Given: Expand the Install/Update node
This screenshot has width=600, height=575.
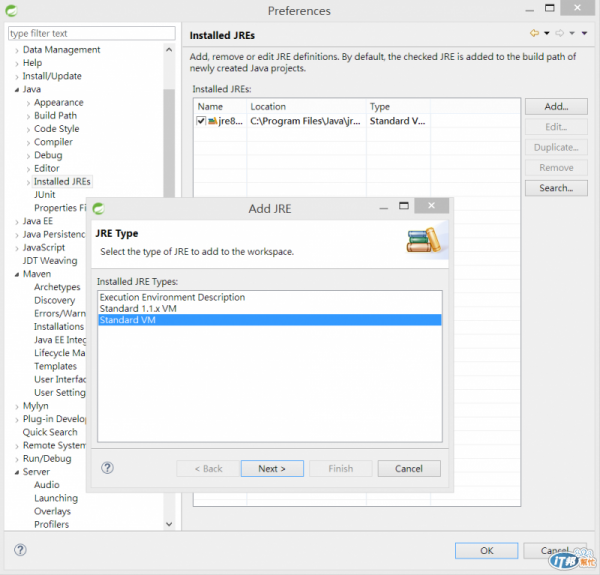Looking at the screenshot, I should [x=17, y=77].
